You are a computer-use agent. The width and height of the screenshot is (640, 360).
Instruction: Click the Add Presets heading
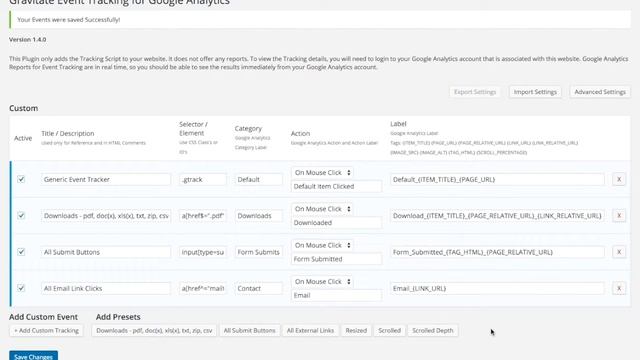[x=118, y=317]
